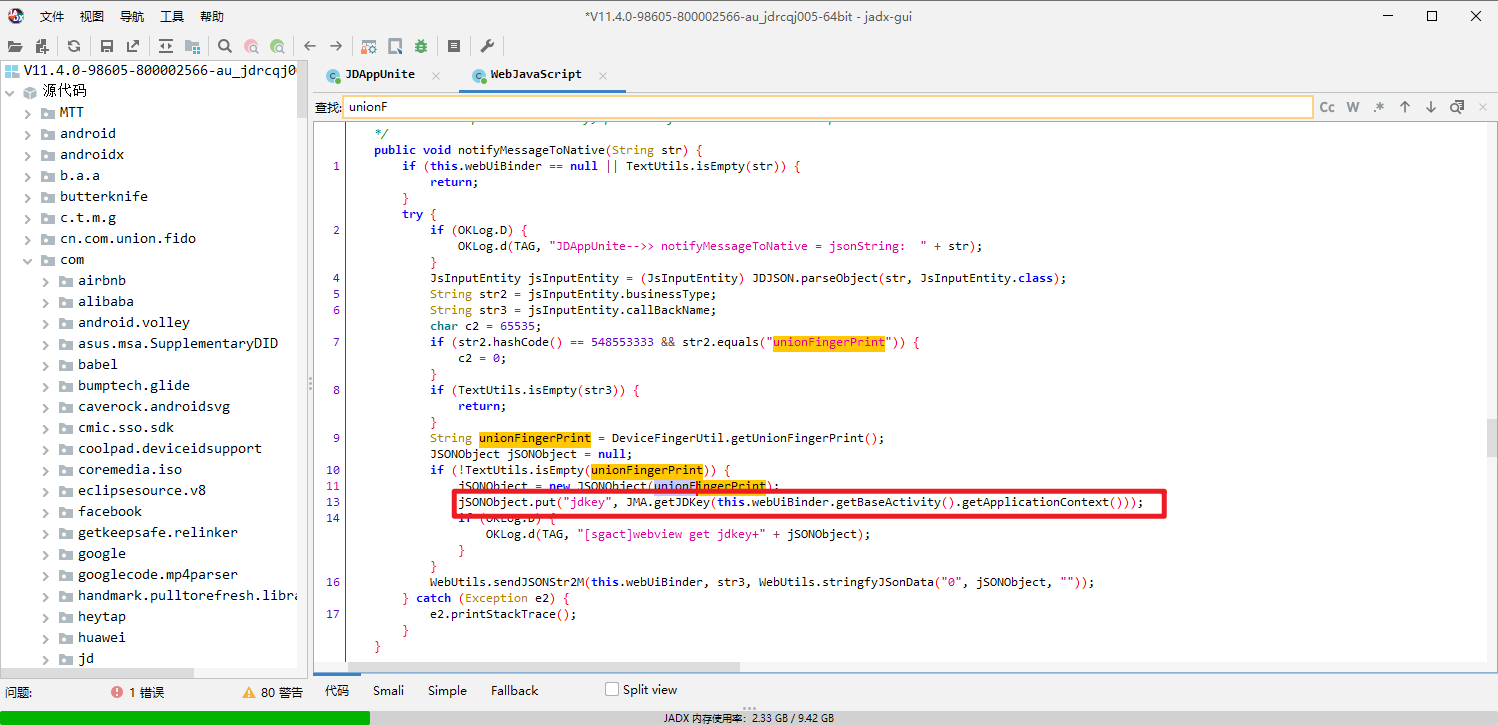Screen dimensions: 1498x725
Task: Toggle the deobfuscation icon
Action: coord(369,46)
